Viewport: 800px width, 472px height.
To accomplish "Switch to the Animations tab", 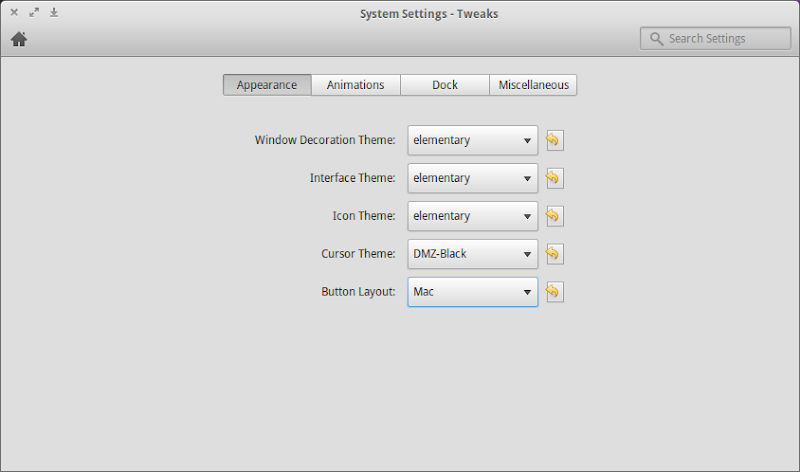I will (355, 85).
